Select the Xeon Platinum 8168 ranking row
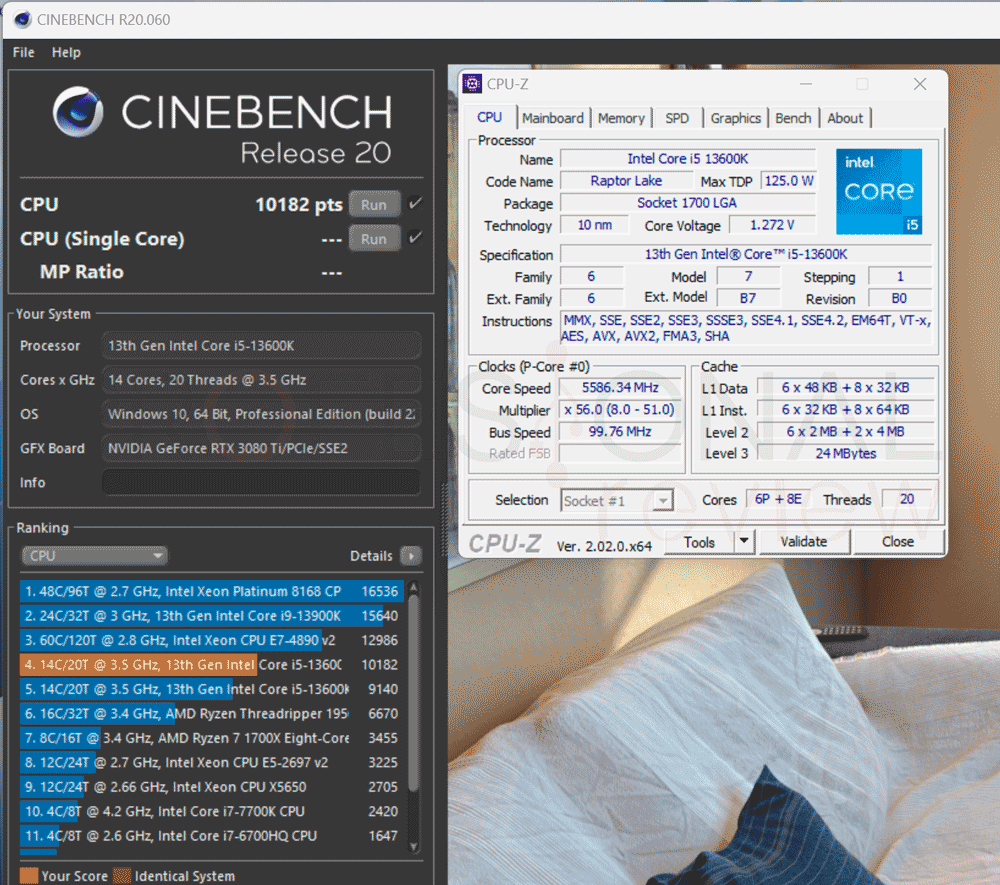The height and width of the screenshot is (885, 1000). point(212,591)
